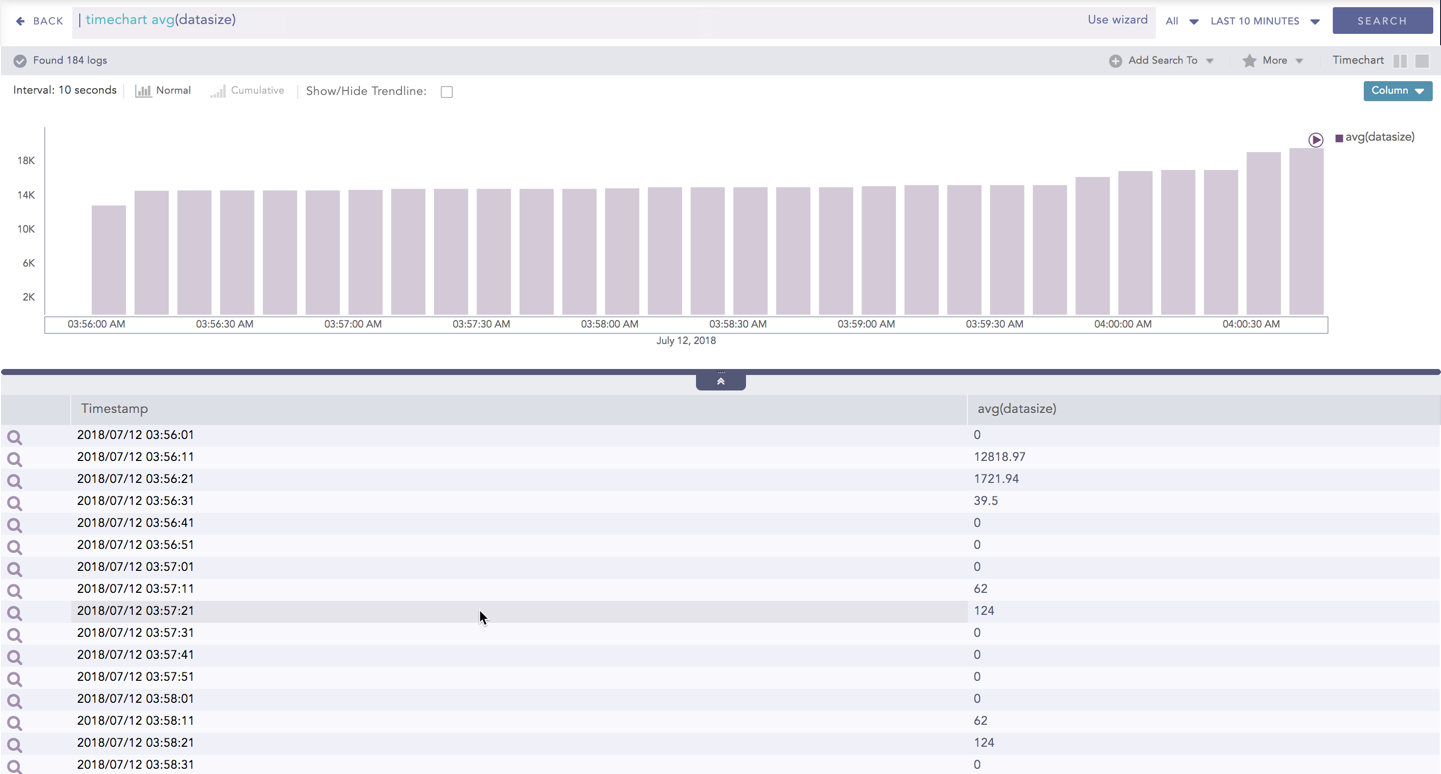Click the plus icon for Add Search To

tap(1115, 61)
